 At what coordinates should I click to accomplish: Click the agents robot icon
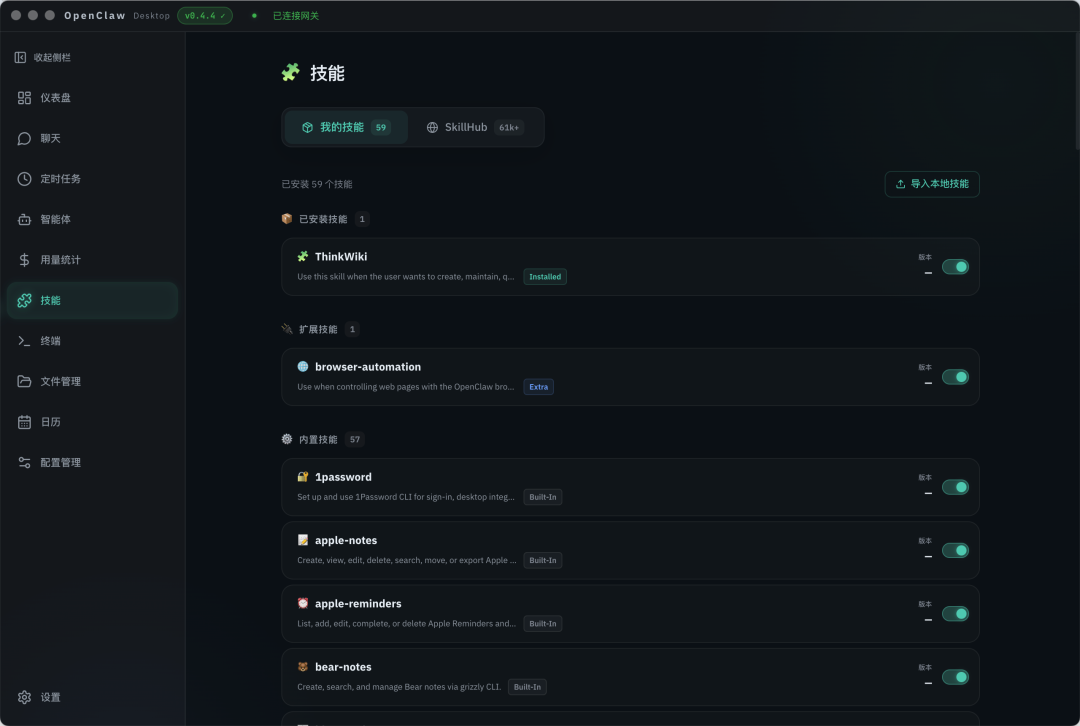24,220
